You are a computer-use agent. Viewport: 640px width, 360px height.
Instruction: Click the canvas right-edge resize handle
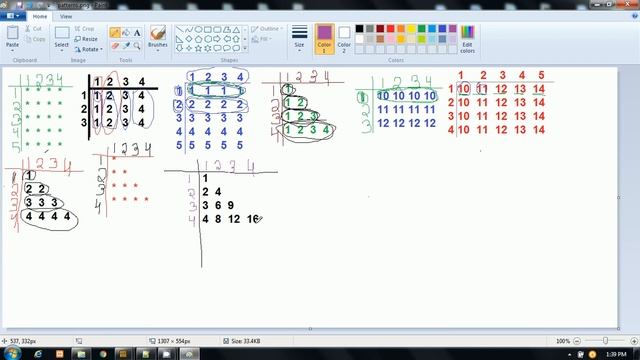619,198
